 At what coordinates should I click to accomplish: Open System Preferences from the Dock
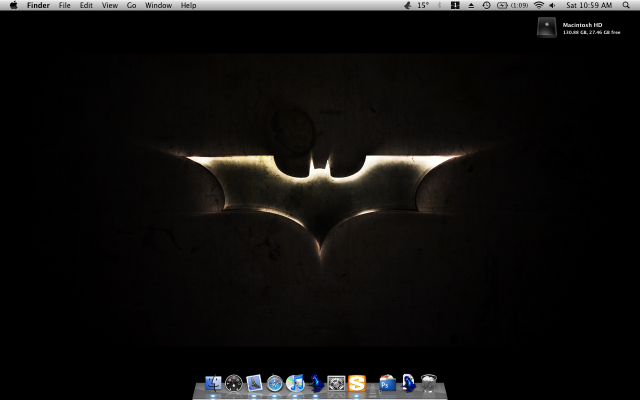point(336,384)
